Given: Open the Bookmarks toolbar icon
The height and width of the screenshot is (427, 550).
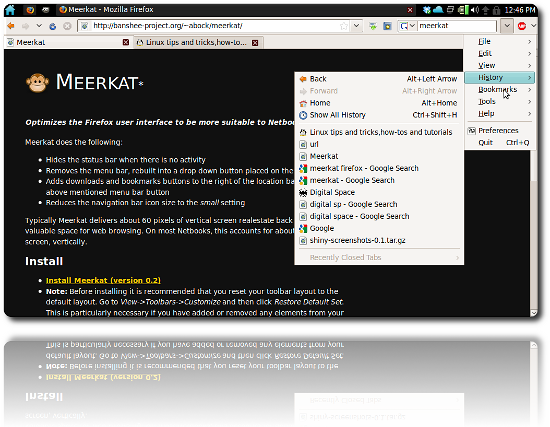Looking at the screenshot, I should [387, 26].
